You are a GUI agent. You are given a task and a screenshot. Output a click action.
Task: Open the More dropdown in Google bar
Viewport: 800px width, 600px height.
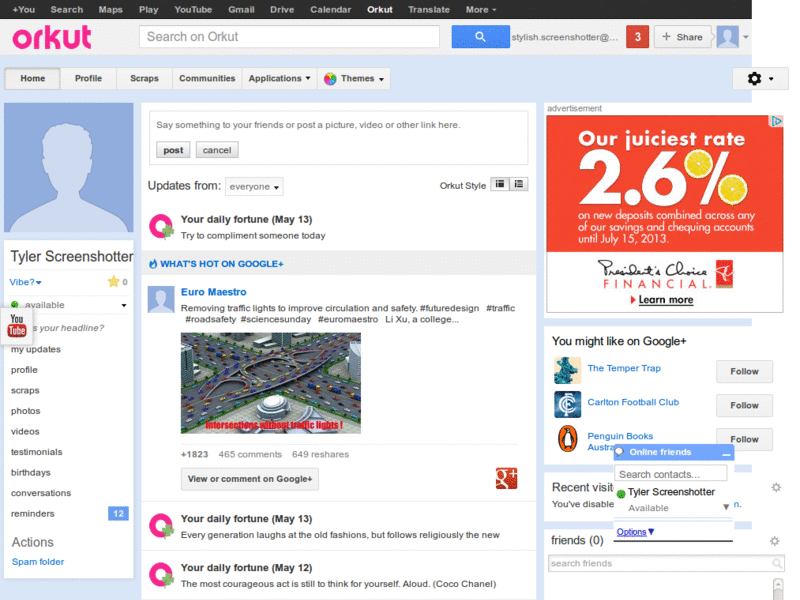pos(481,9)
